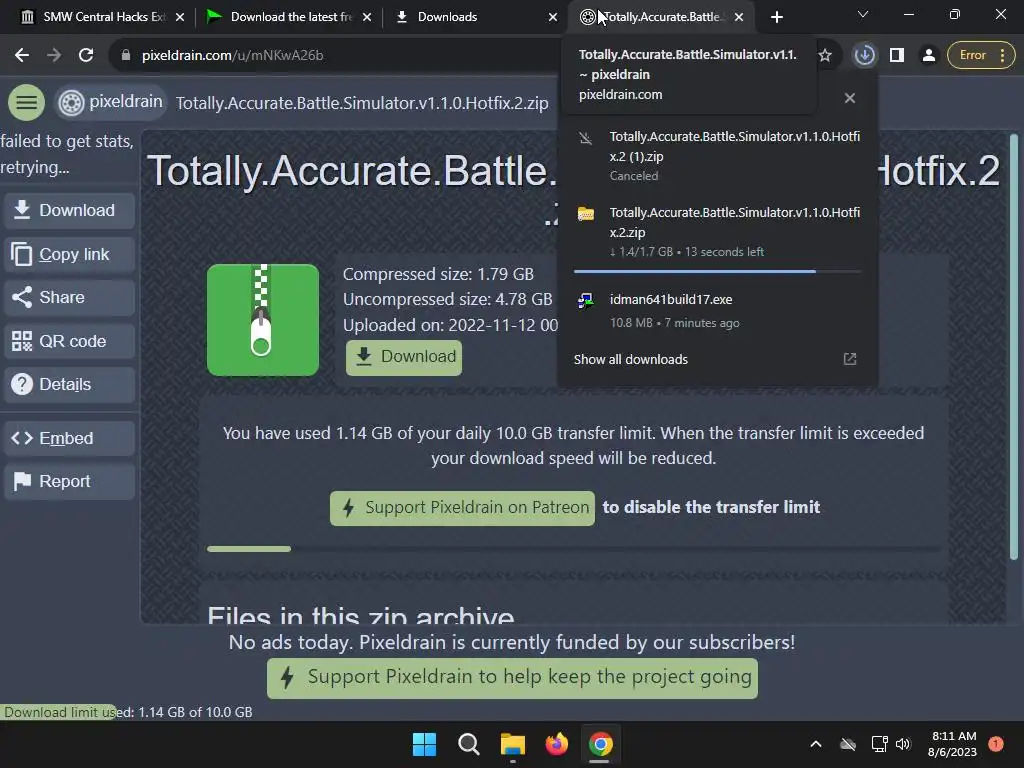Image resolution: width=1024 pixels, height=768 pixels.
Task: Click the idman641build17.exe download entry
Action: pyautogui.click(x=717, y=311)
